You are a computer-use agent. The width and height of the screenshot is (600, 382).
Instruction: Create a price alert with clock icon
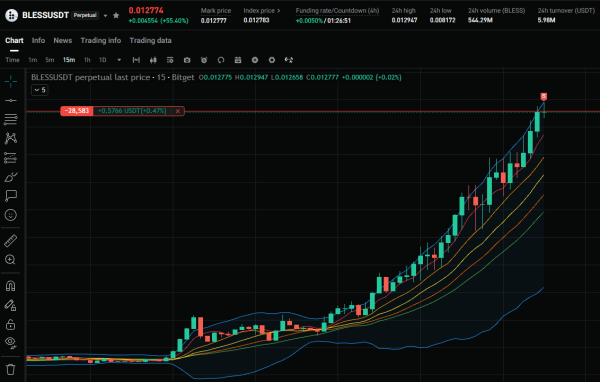point(204,60)
